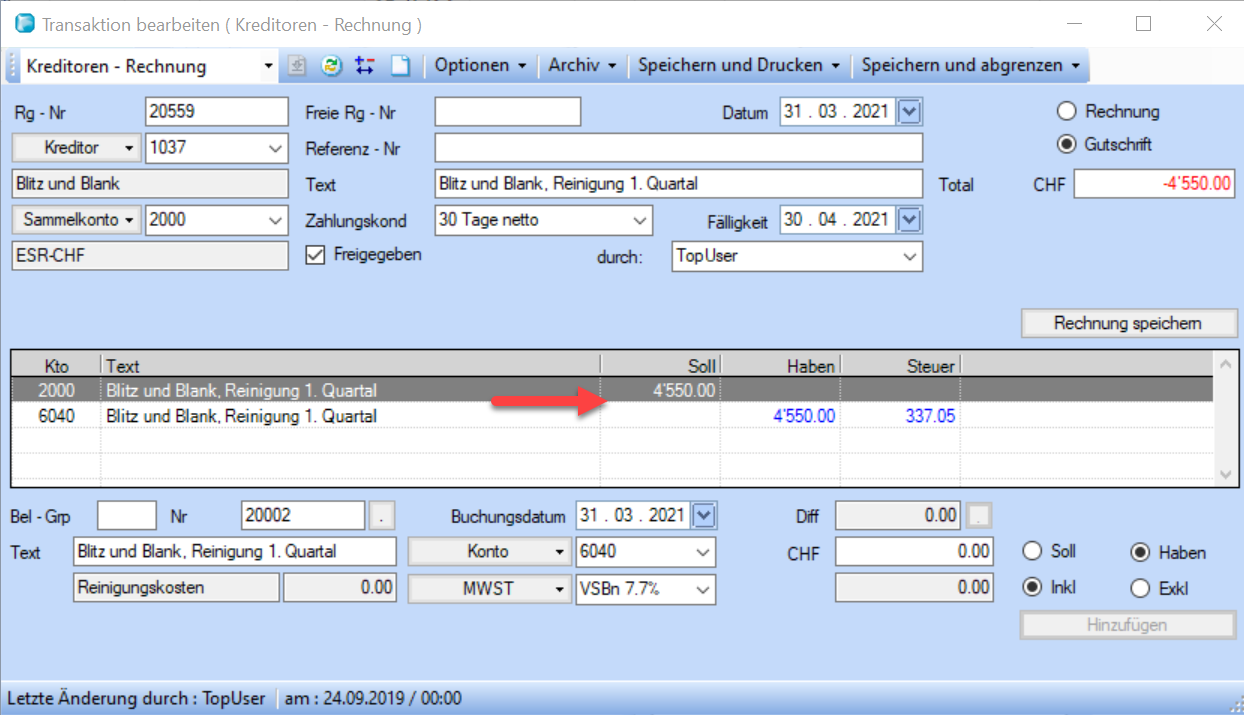Screen dimensions: 1244x715
Task: Click the greyed-out save icon in toolbar
Action: [x=297, y=66]
